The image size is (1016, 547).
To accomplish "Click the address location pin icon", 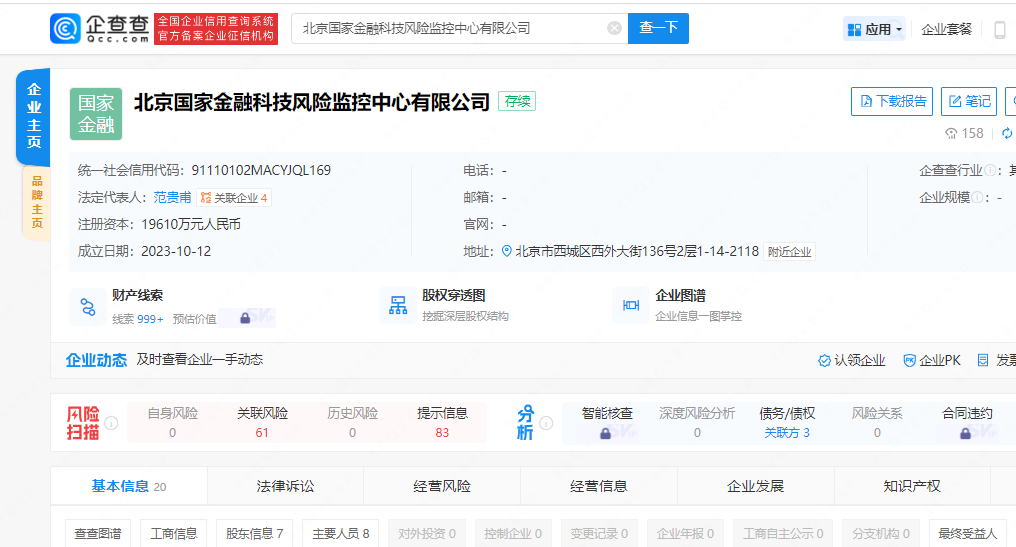I will pos(507,251).
